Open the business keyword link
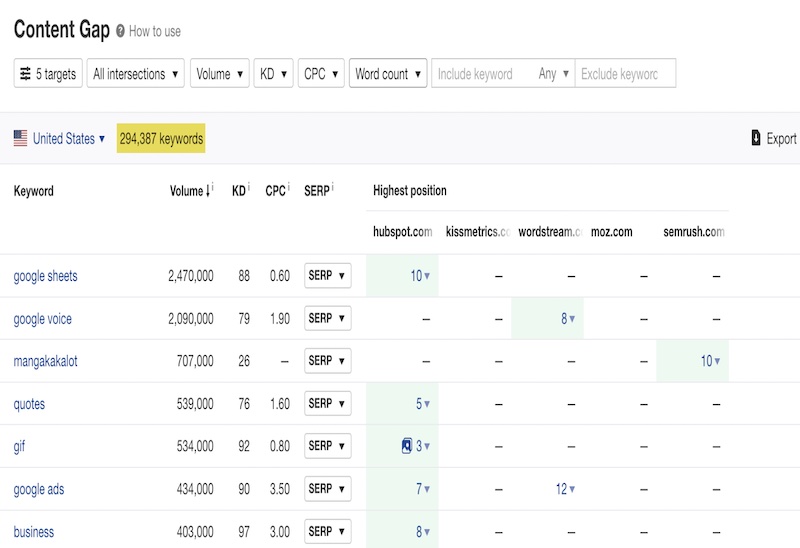 (34, 532)
